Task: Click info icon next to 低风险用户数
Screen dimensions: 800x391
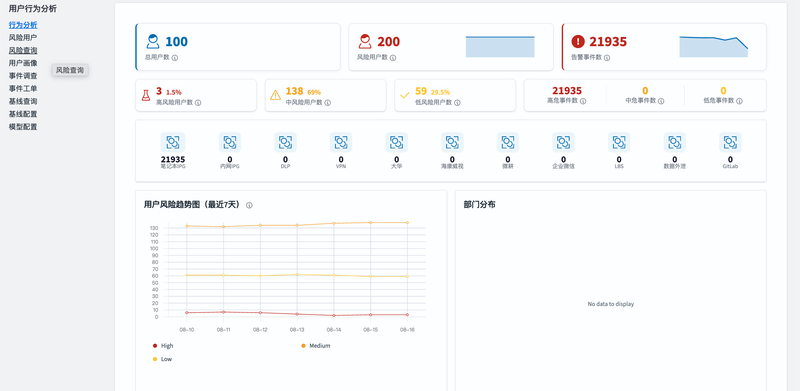Action: tap(457, 103)
